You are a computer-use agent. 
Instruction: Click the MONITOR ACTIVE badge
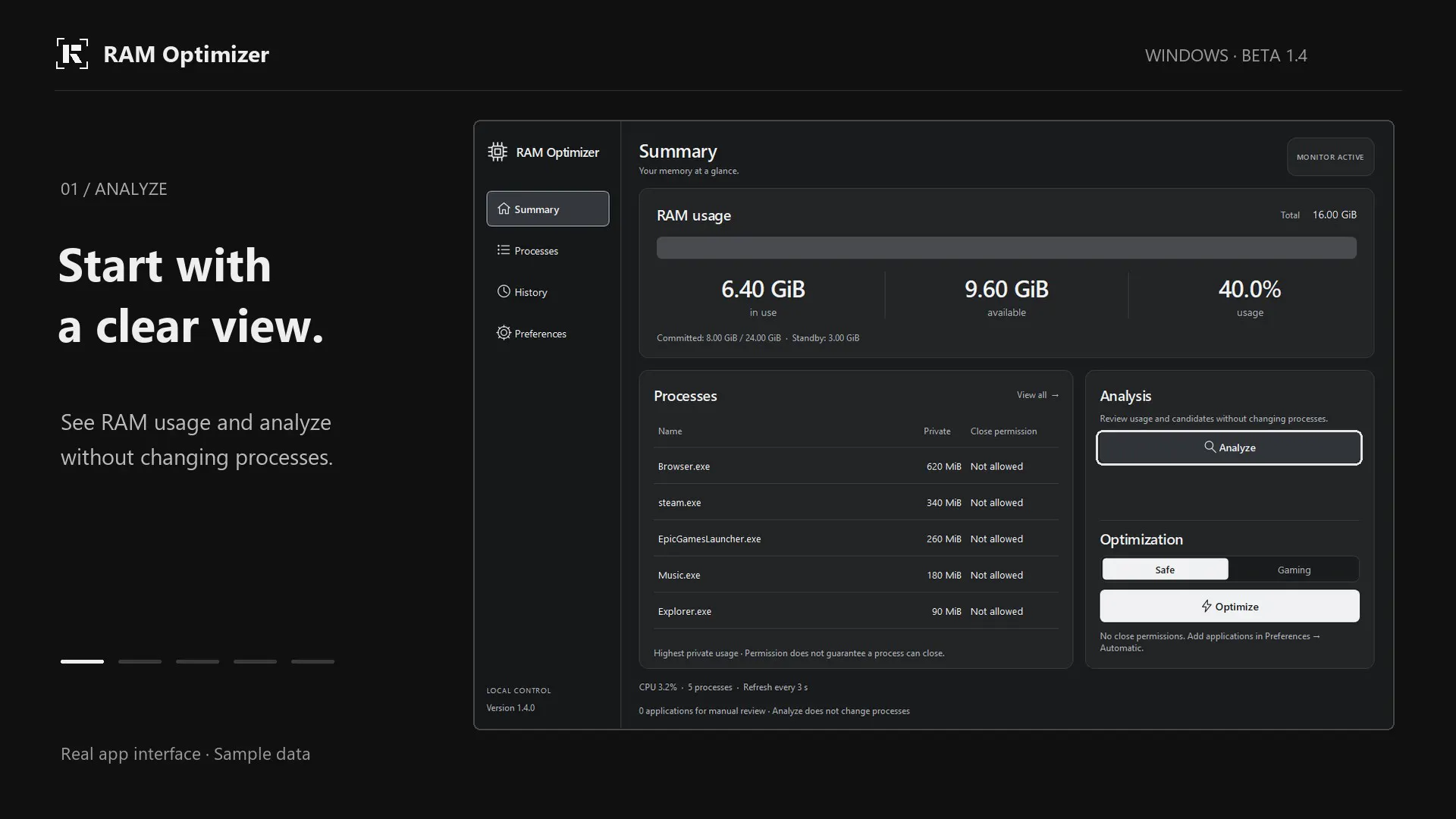coord(1330,157)
